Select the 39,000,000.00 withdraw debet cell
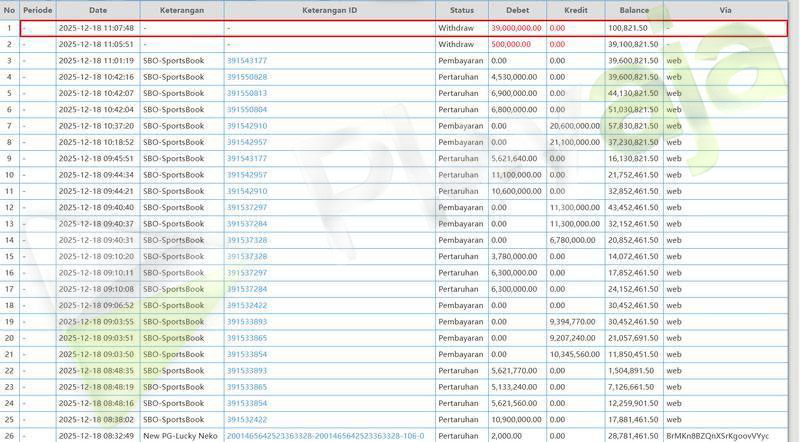The image size is (800, 442). [x=517, y=28]
